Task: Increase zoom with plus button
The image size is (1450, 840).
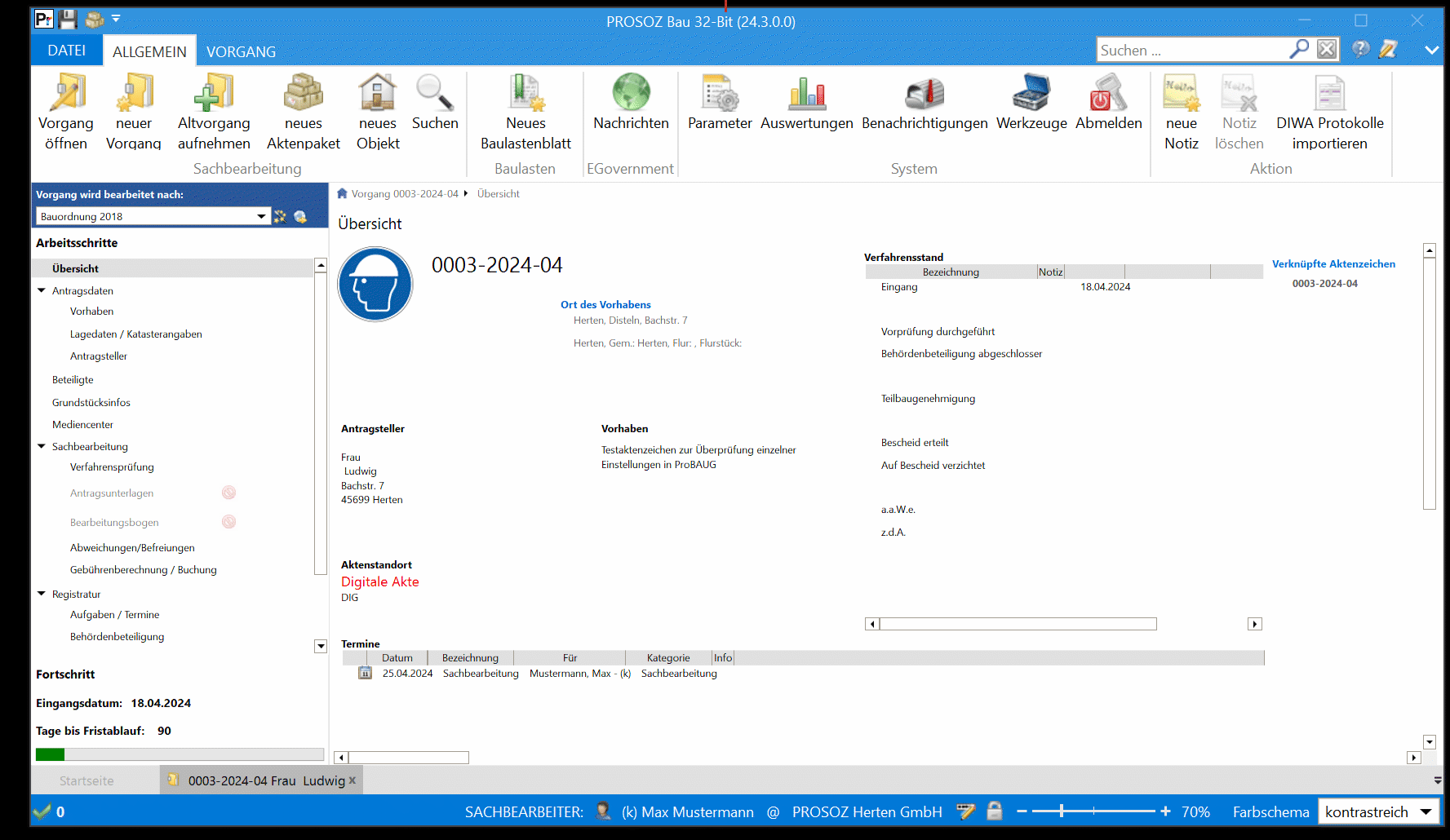Action: tap(1165, 811)
